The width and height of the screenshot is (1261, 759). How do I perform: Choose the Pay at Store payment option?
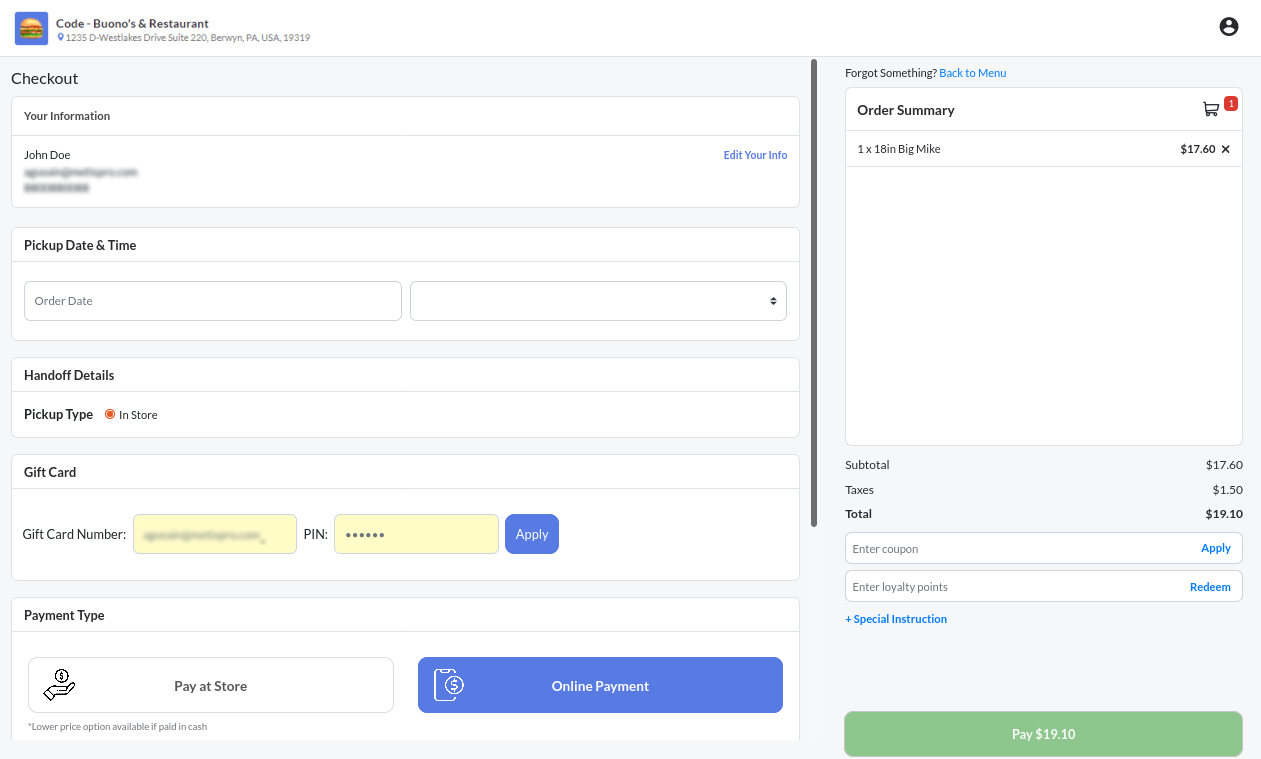(211, 685)
